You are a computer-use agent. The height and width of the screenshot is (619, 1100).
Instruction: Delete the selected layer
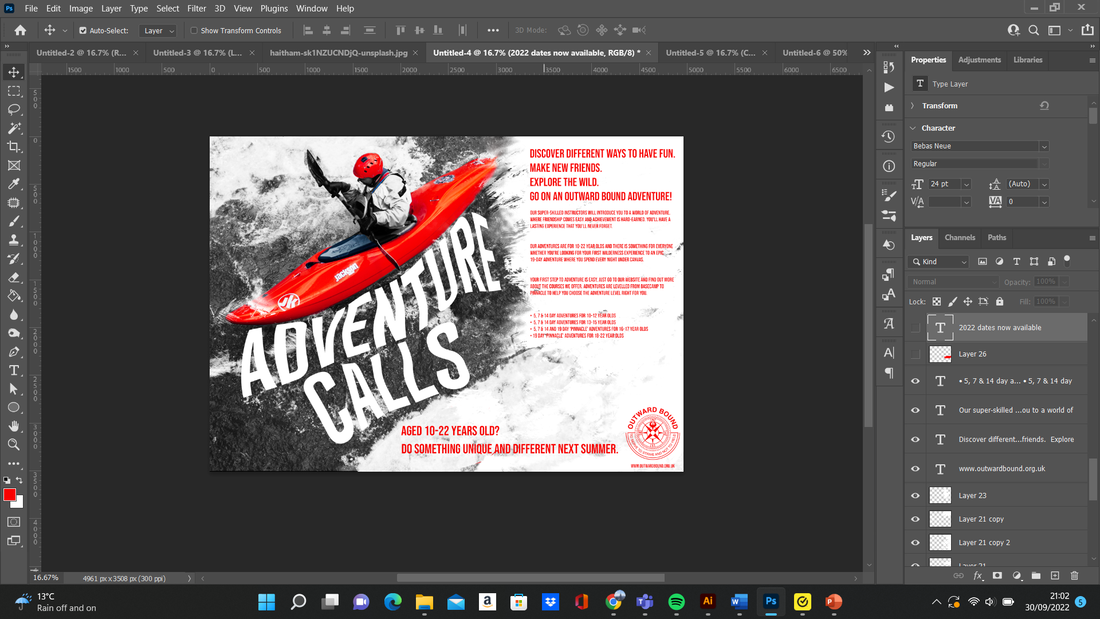1074,575
